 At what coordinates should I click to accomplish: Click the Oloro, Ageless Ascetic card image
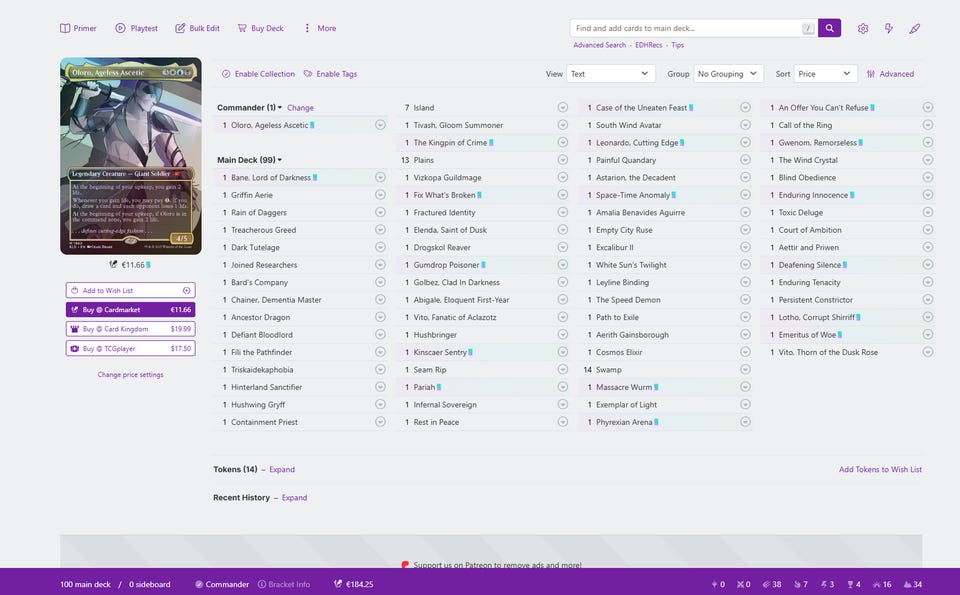click(x=130, y=156)
